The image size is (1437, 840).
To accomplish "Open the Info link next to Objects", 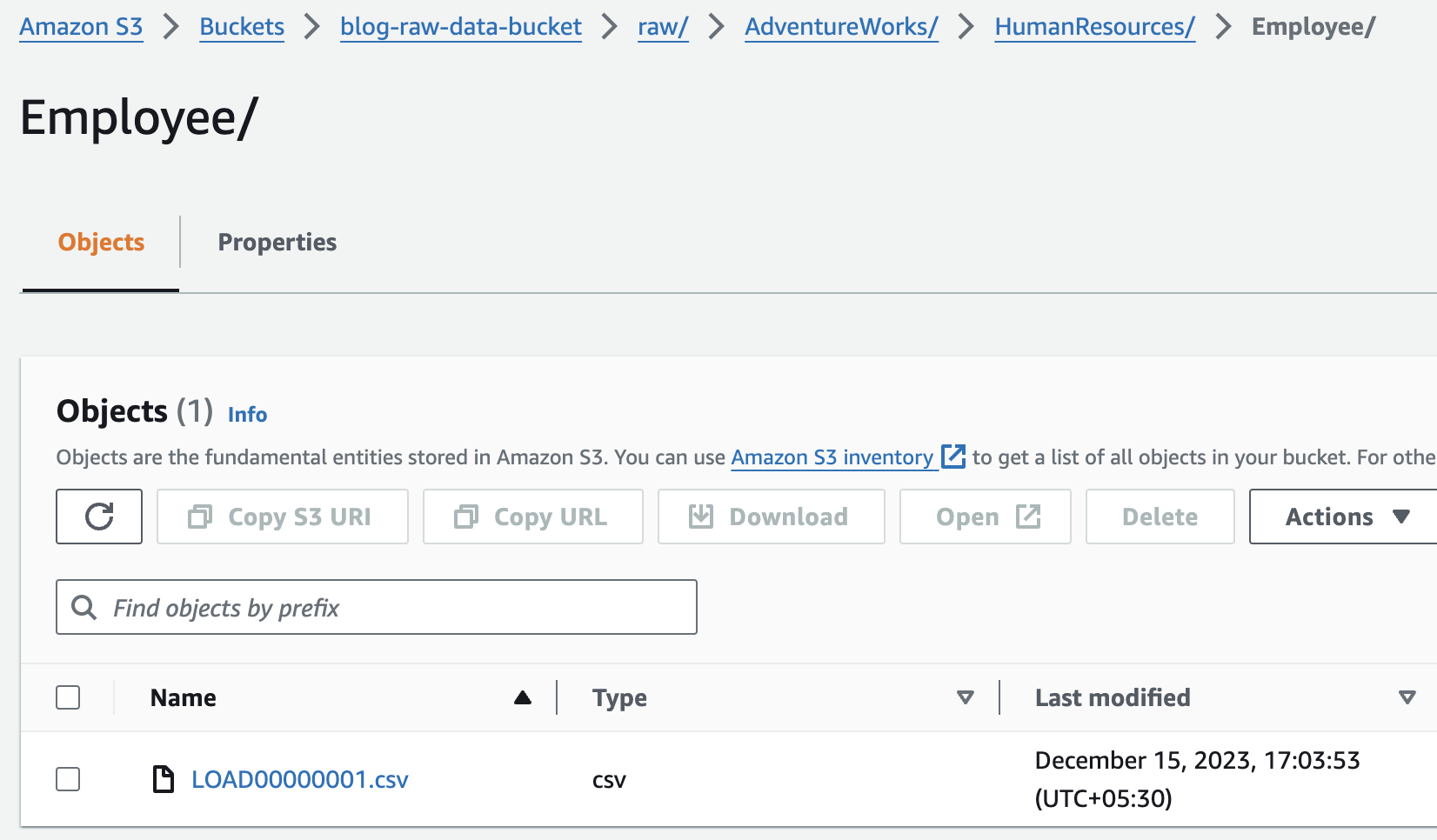I will click(x=247, y=415).
